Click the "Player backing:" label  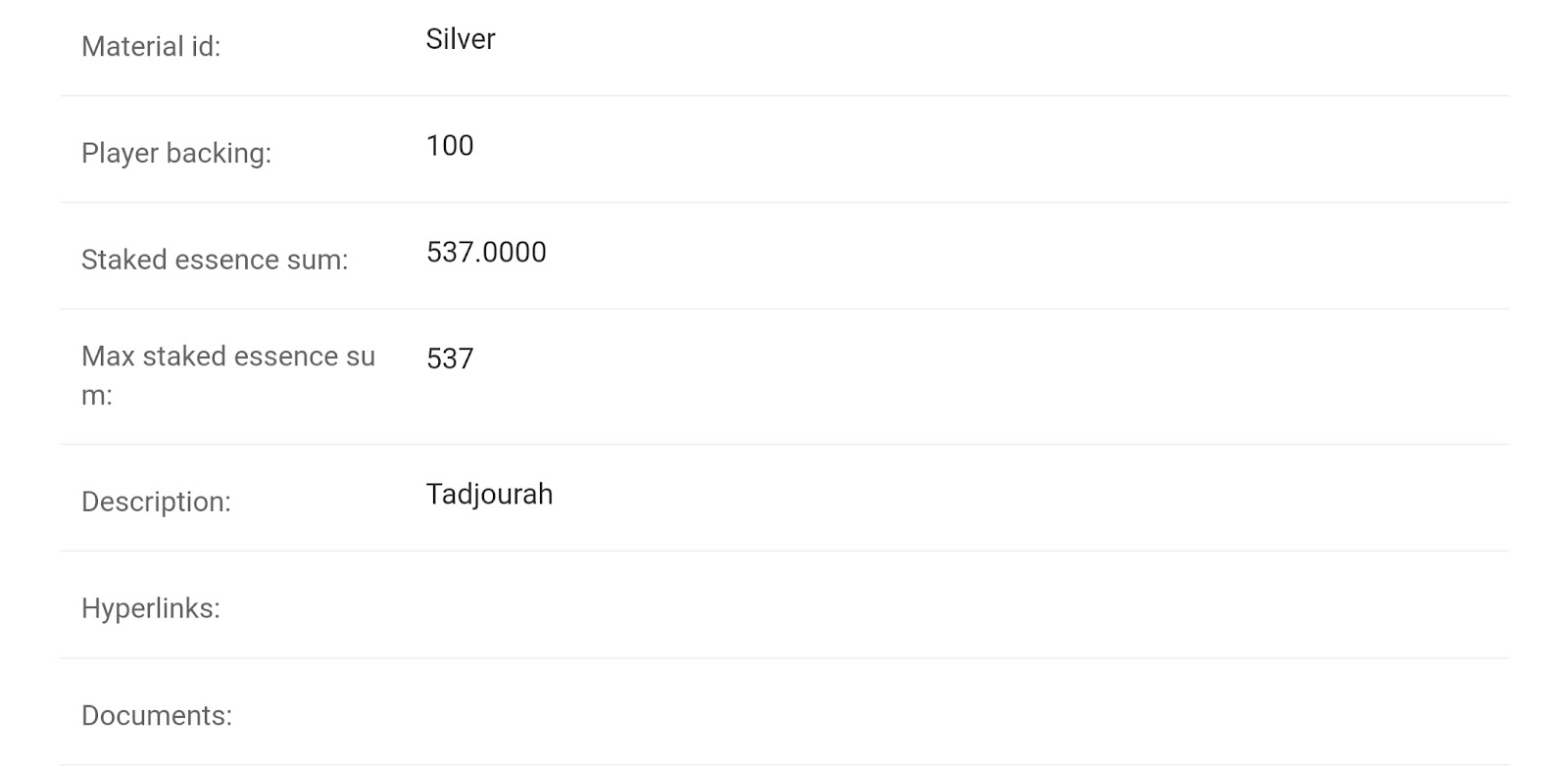[x=176, y=154]
